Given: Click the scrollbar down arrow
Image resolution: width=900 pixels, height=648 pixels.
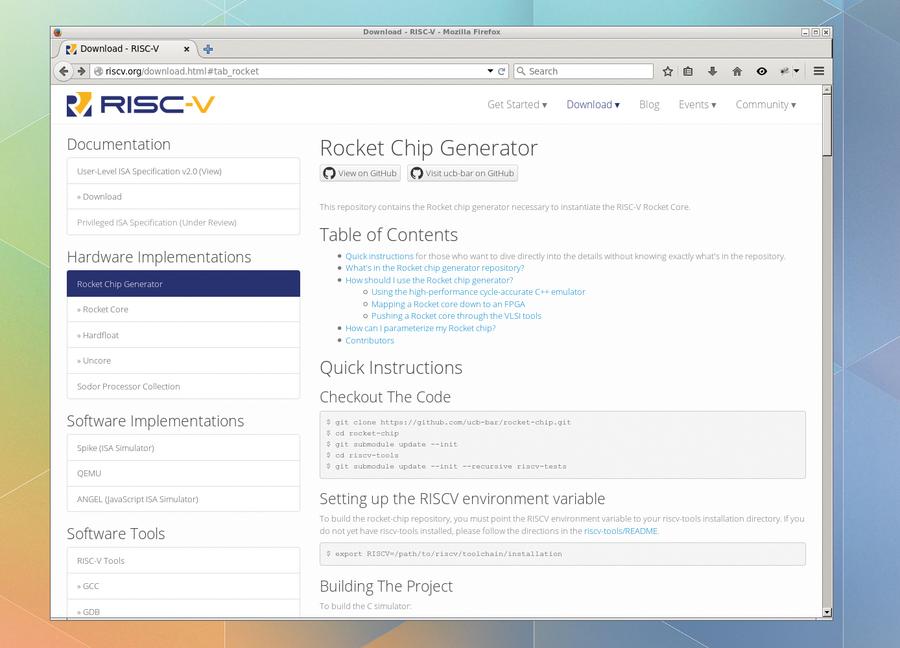Looking at the screenshot, I should [827, 612].
